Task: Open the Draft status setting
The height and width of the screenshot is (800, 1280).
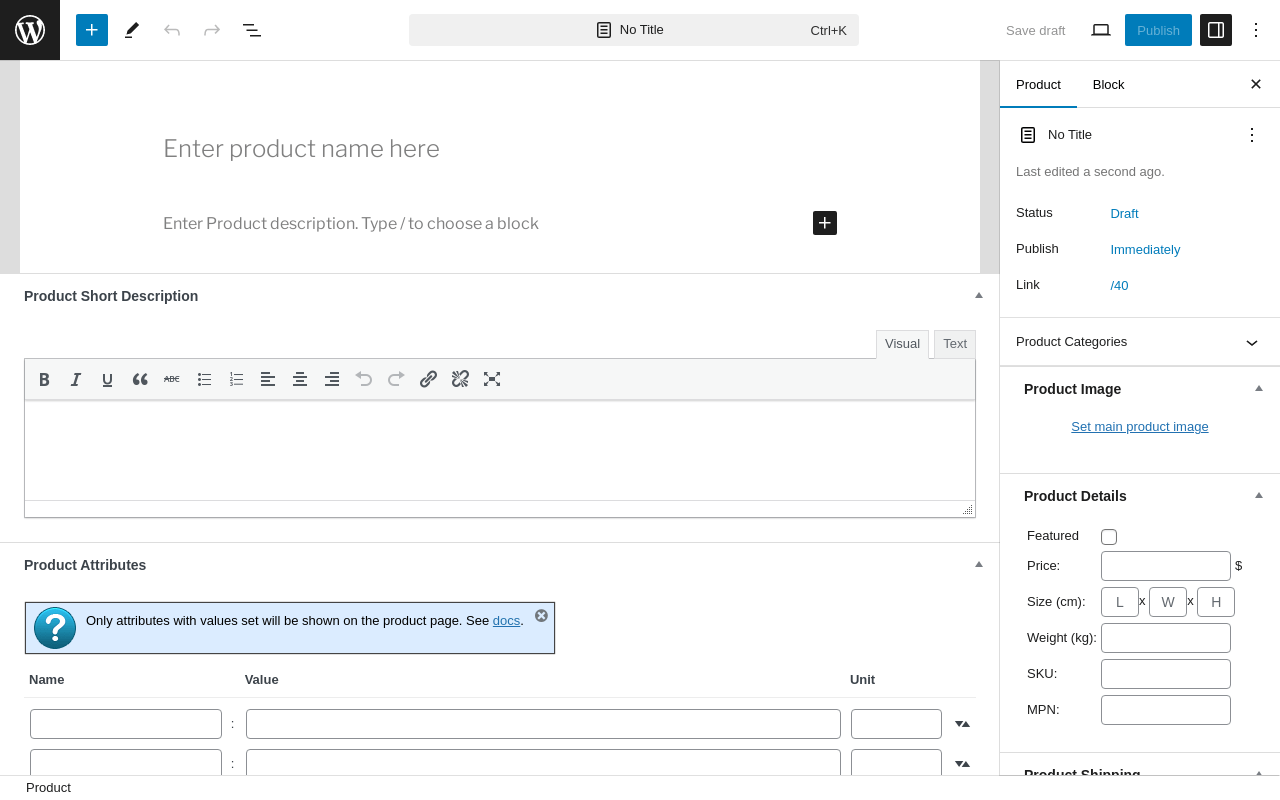Action: (x=1124, y=213)
